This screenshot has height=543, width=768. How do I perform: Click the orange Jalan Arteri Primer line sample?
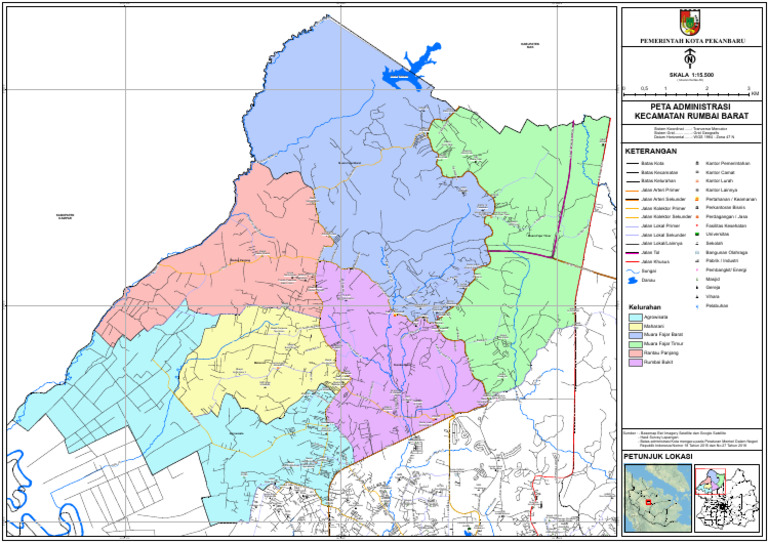(632, 190)
